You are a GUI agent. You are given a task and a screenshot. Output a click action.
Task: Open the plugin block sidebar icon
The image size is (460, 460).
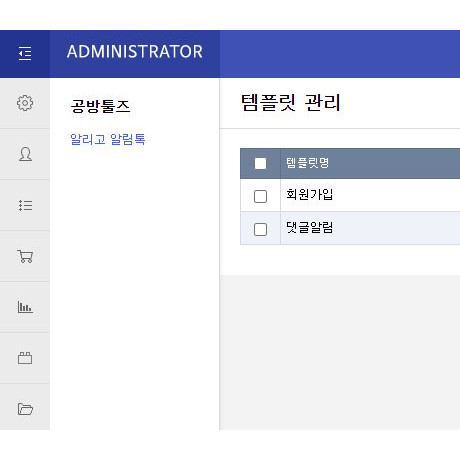25,358
